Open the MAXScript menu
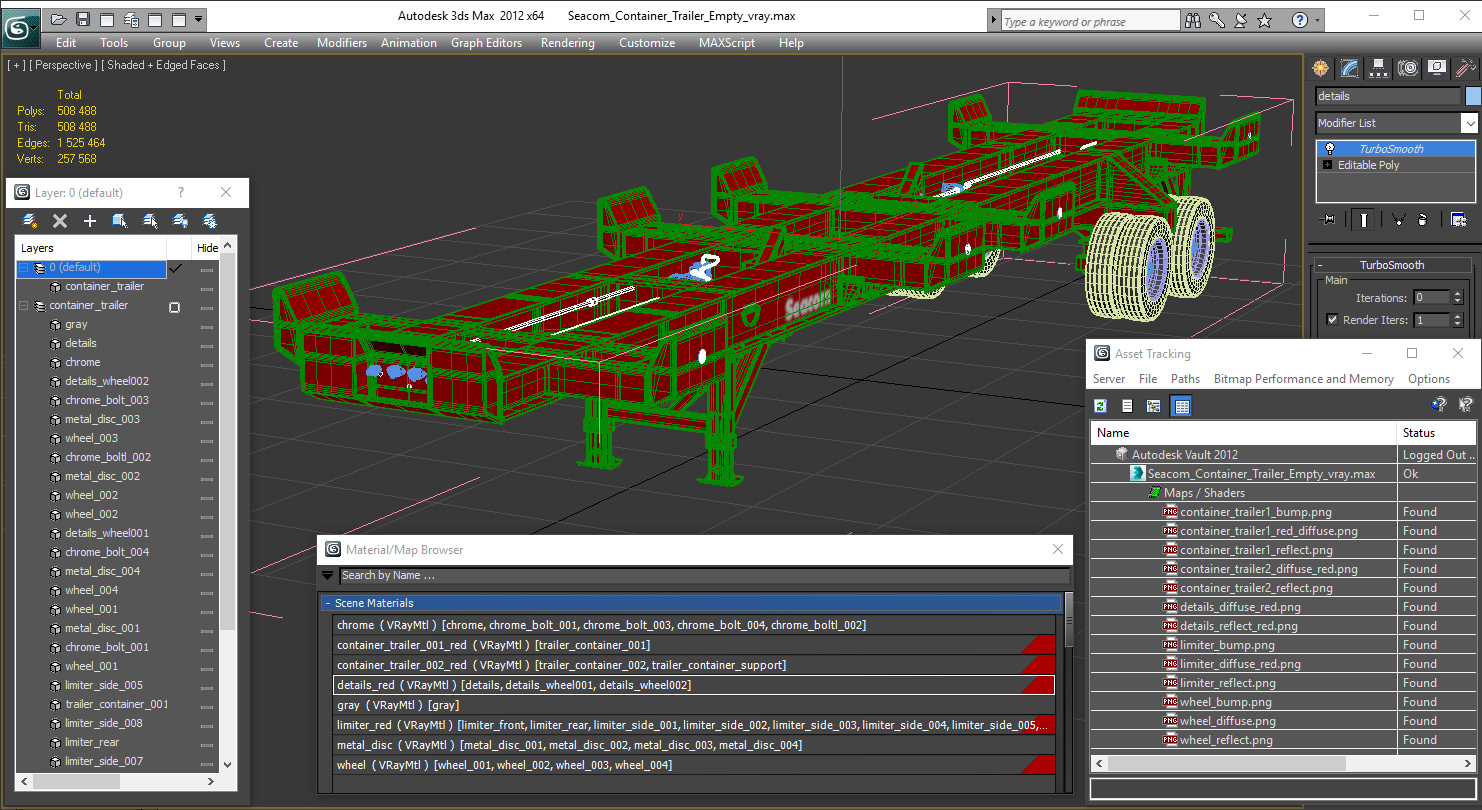This screenshot has width=1482, height=810. [727, 43]
